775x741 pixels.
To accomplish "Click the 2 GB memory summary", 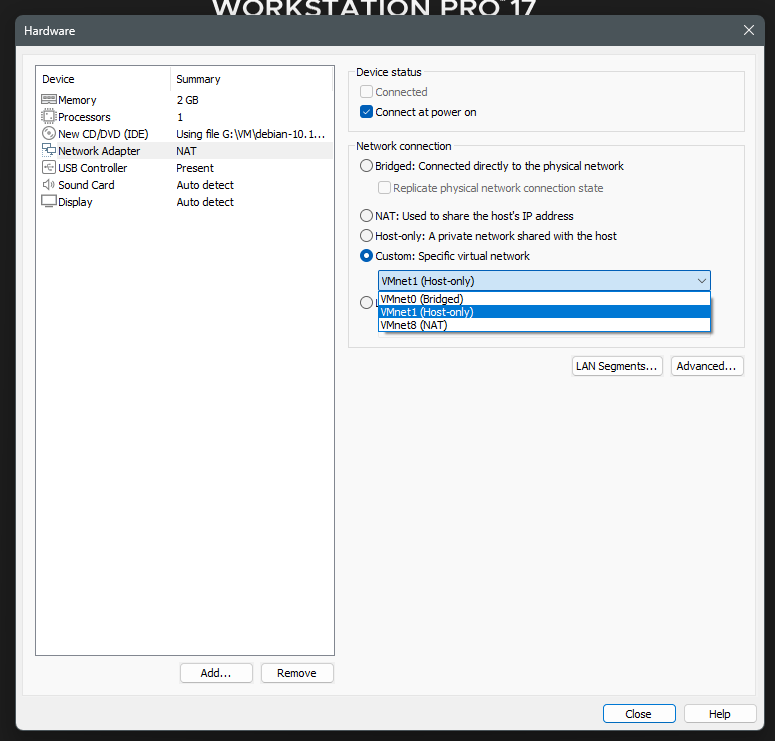I will point(188,100).
